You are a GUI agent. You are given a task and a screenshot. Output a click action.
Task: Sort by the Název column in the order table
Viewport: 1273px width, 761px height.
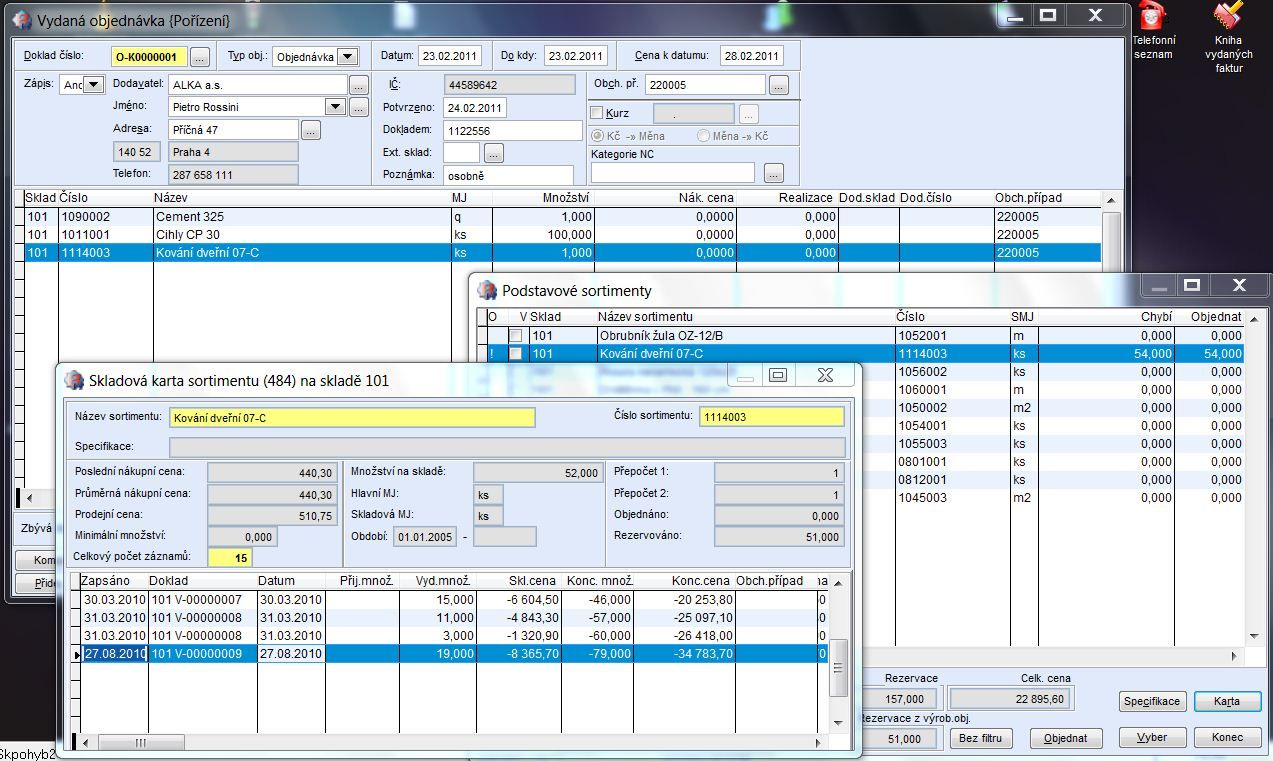click(301, 198)
